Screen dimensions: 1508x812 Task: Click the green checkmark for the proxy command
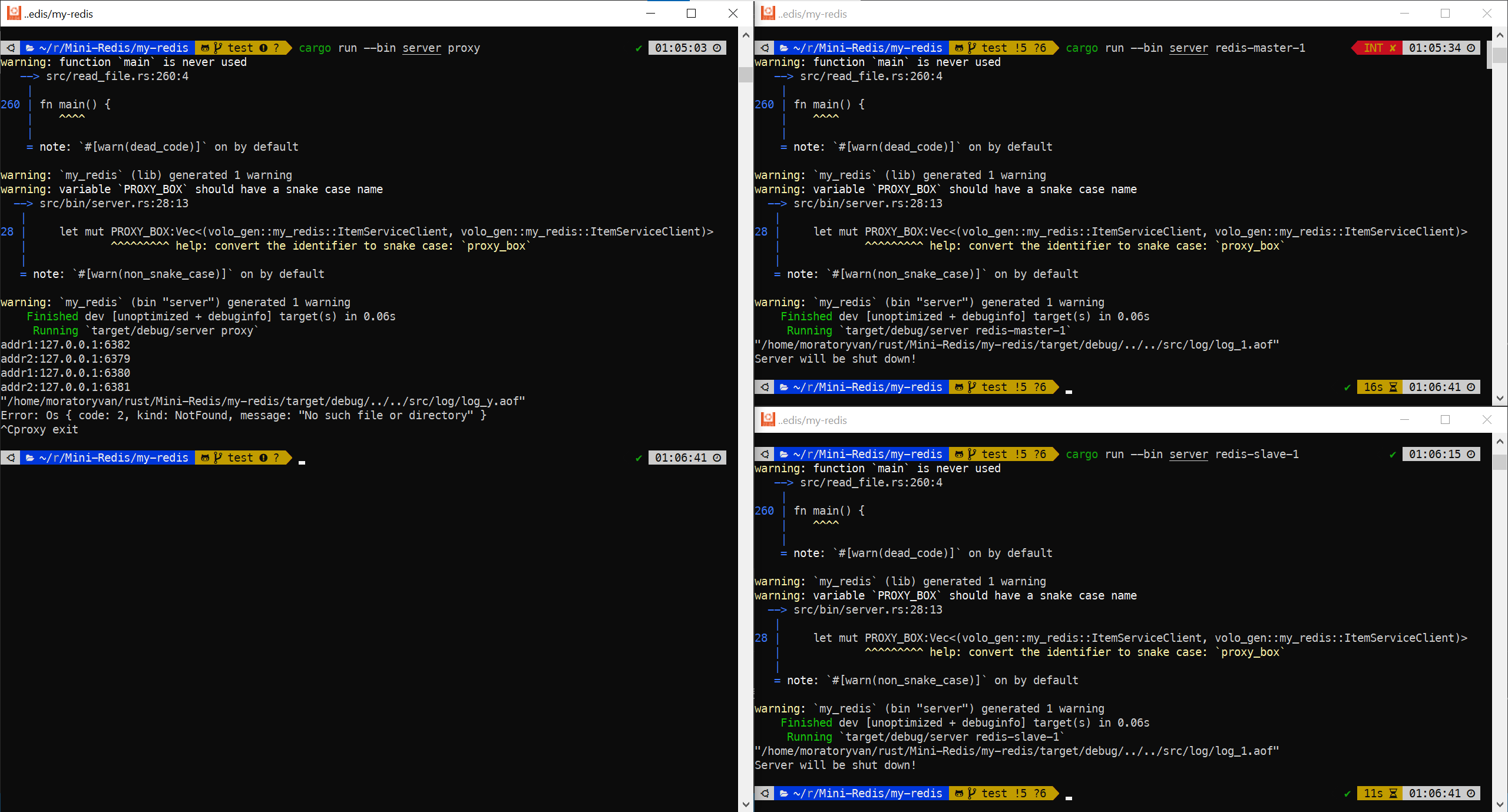638,49
